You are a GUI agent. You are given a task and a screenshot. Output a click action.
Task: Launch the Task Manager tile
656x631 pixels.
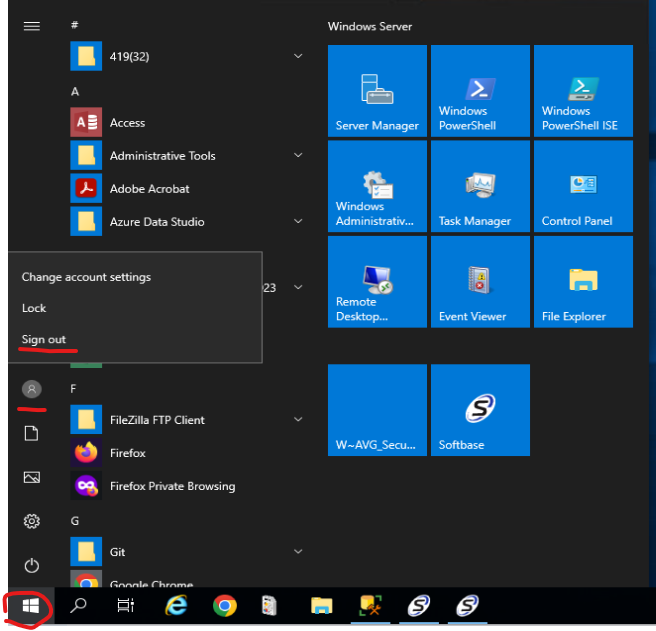(x=480, y=186)
